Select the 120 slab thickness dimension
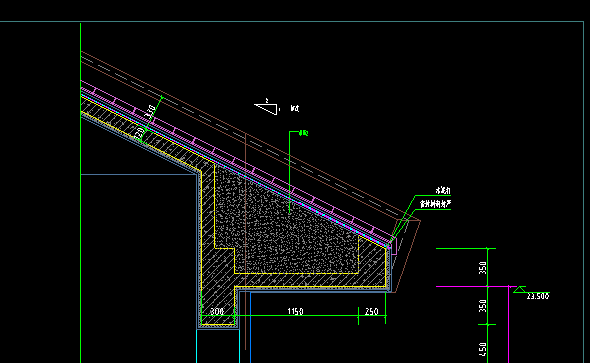The width and height of the screenshot is (590, 363). (139, 133)
